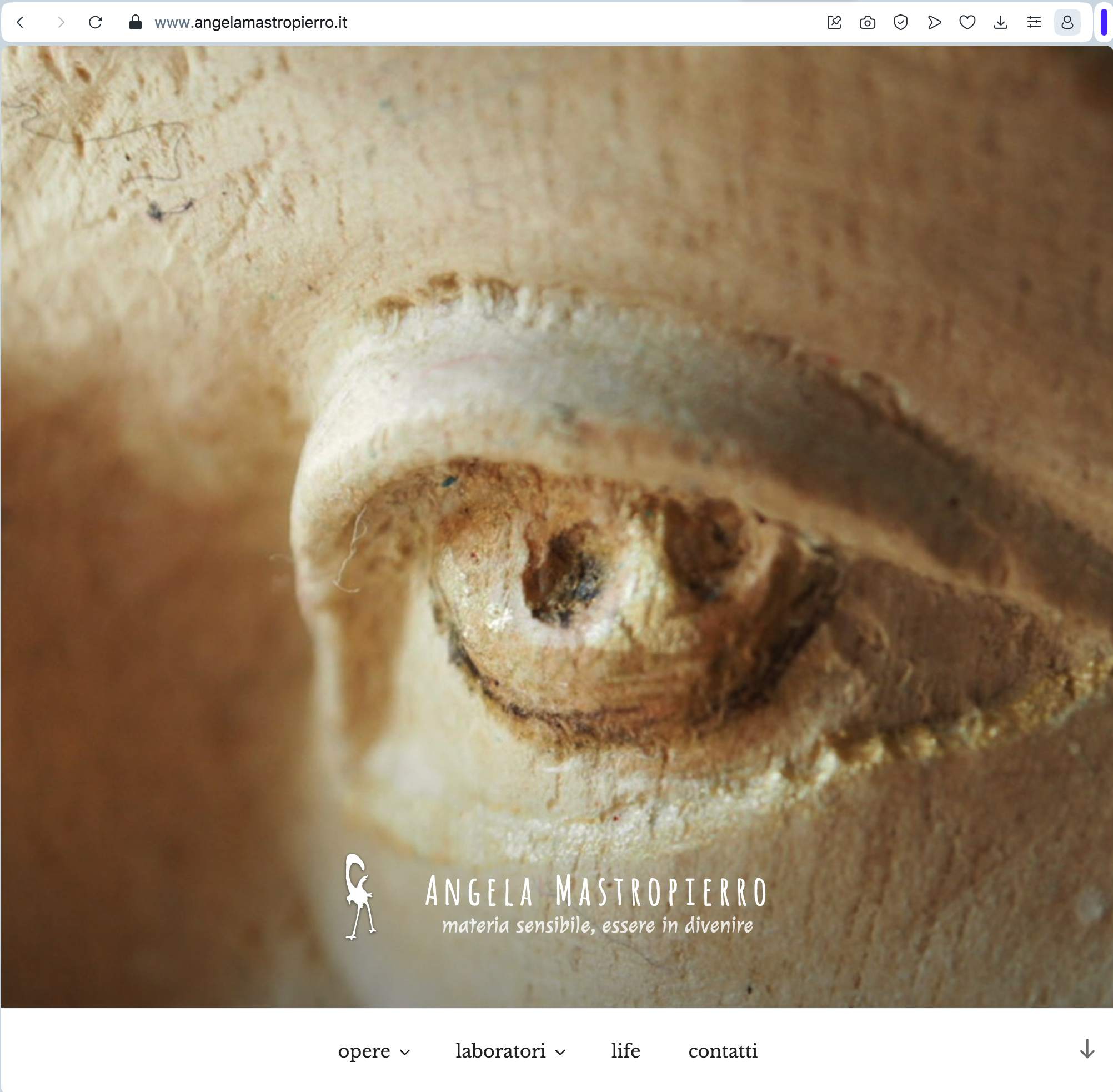Open the shield privacy protection icon
This screenshot has height=1092, width=1113.
(900, 22)
